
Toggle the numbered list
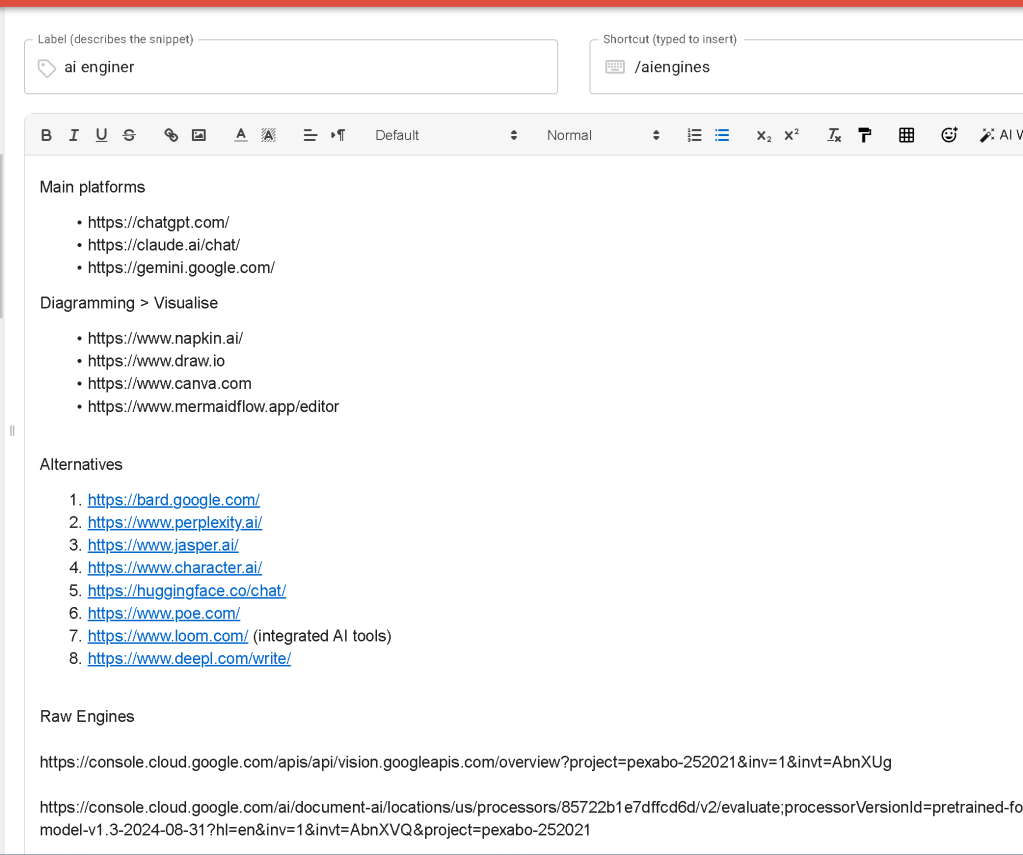pos(694,135)
